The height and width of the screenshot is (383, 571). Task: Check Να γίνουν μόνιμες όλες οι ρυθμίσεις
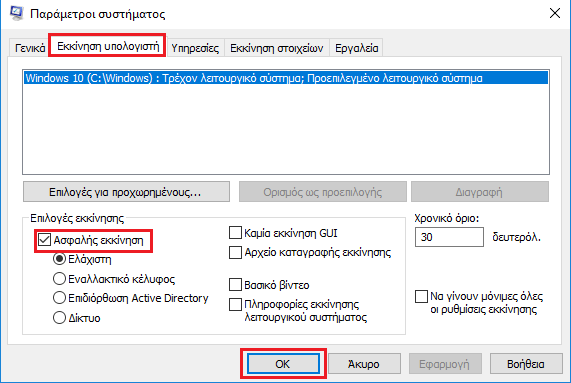(x=421, y=296)
